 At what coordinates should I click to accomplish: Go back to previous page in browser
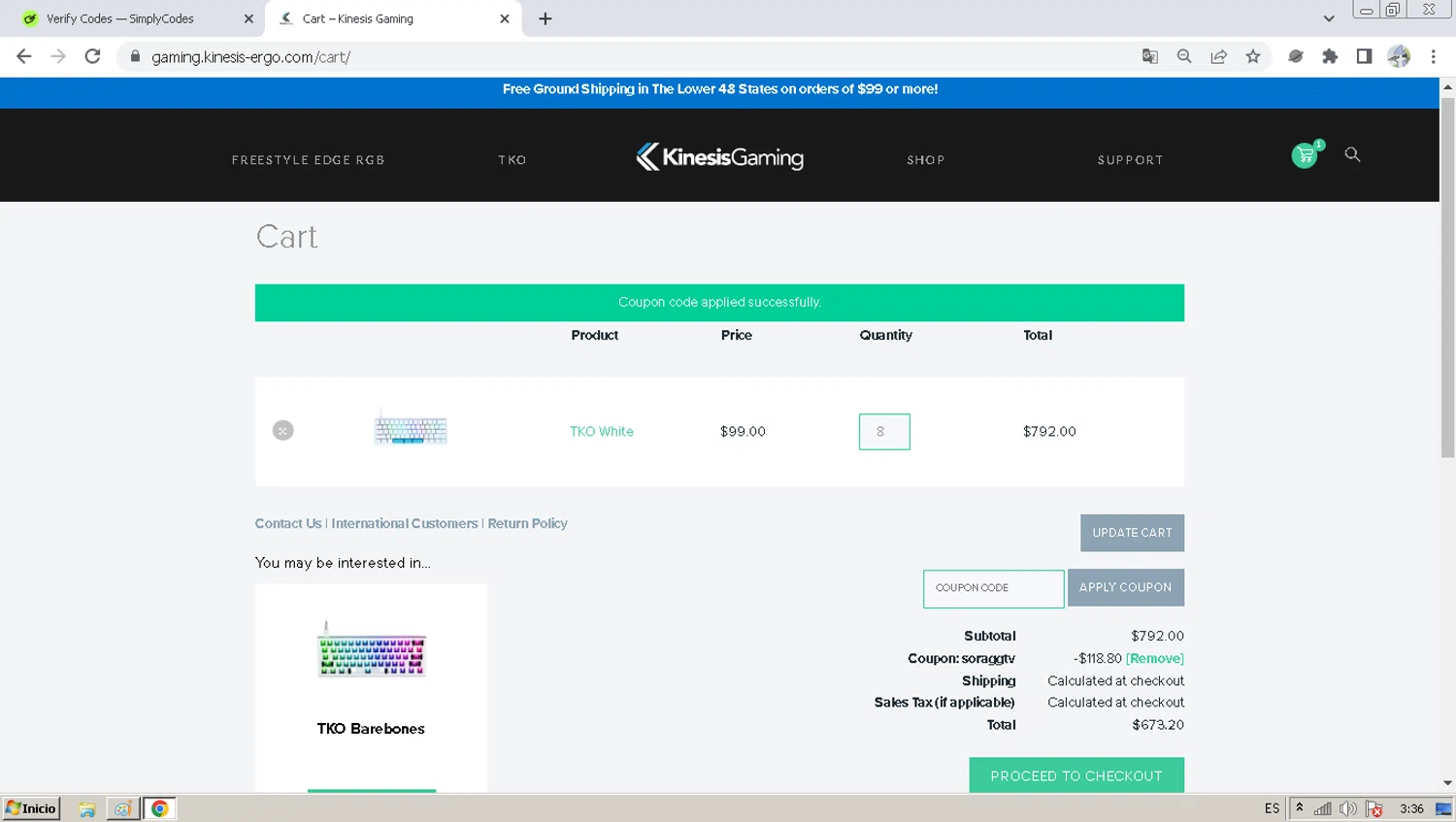24,56
